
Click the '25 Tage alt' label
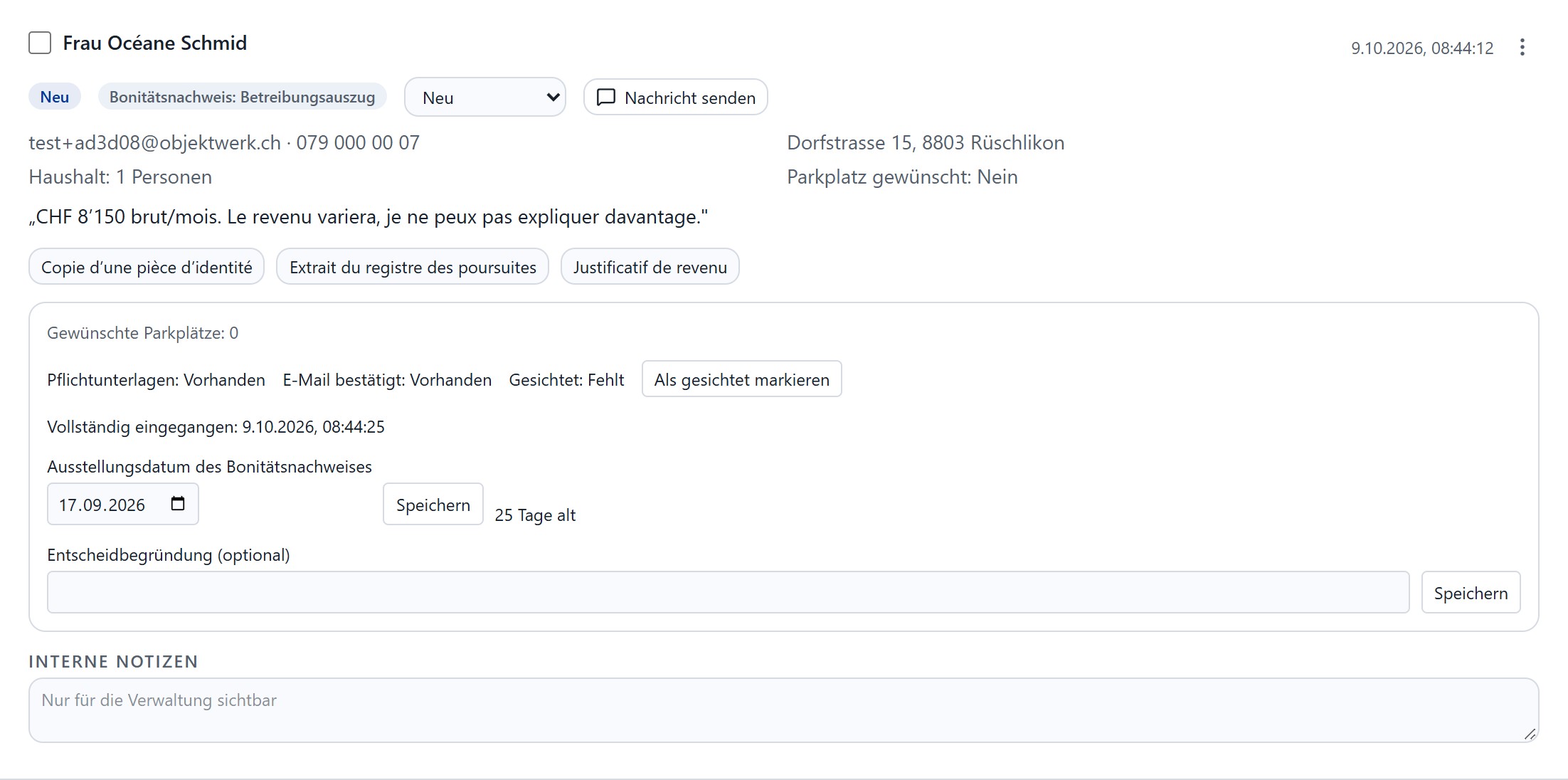535,515
